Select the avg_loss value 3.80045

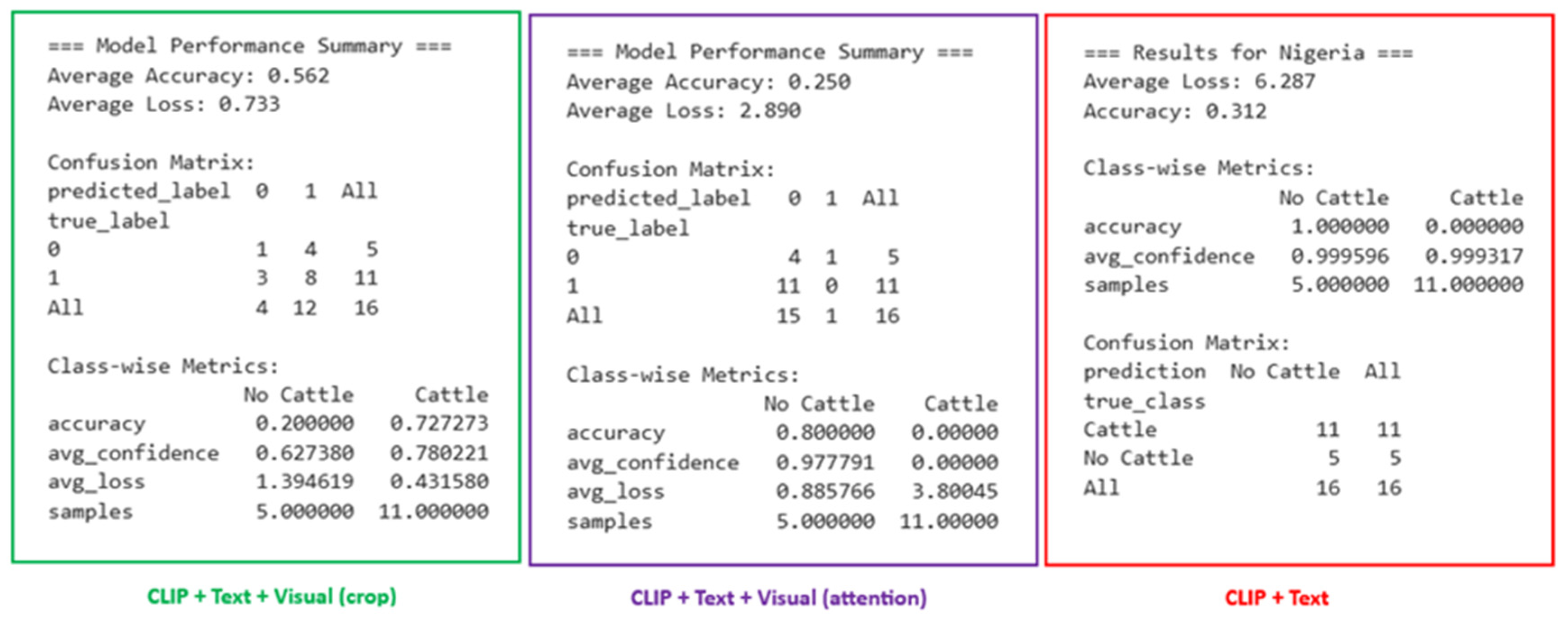click(x=954, y=491)
